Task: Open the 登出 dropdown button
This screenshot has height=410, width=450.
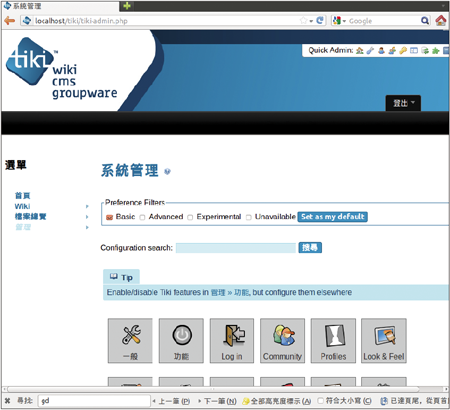Action: tap(403, 103)
